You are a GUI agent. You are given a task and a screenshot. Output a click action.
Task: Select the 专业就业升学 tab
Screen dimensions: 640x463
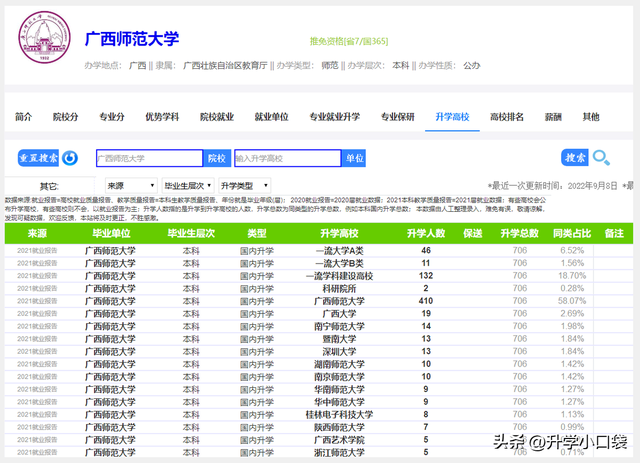[334, 117]
